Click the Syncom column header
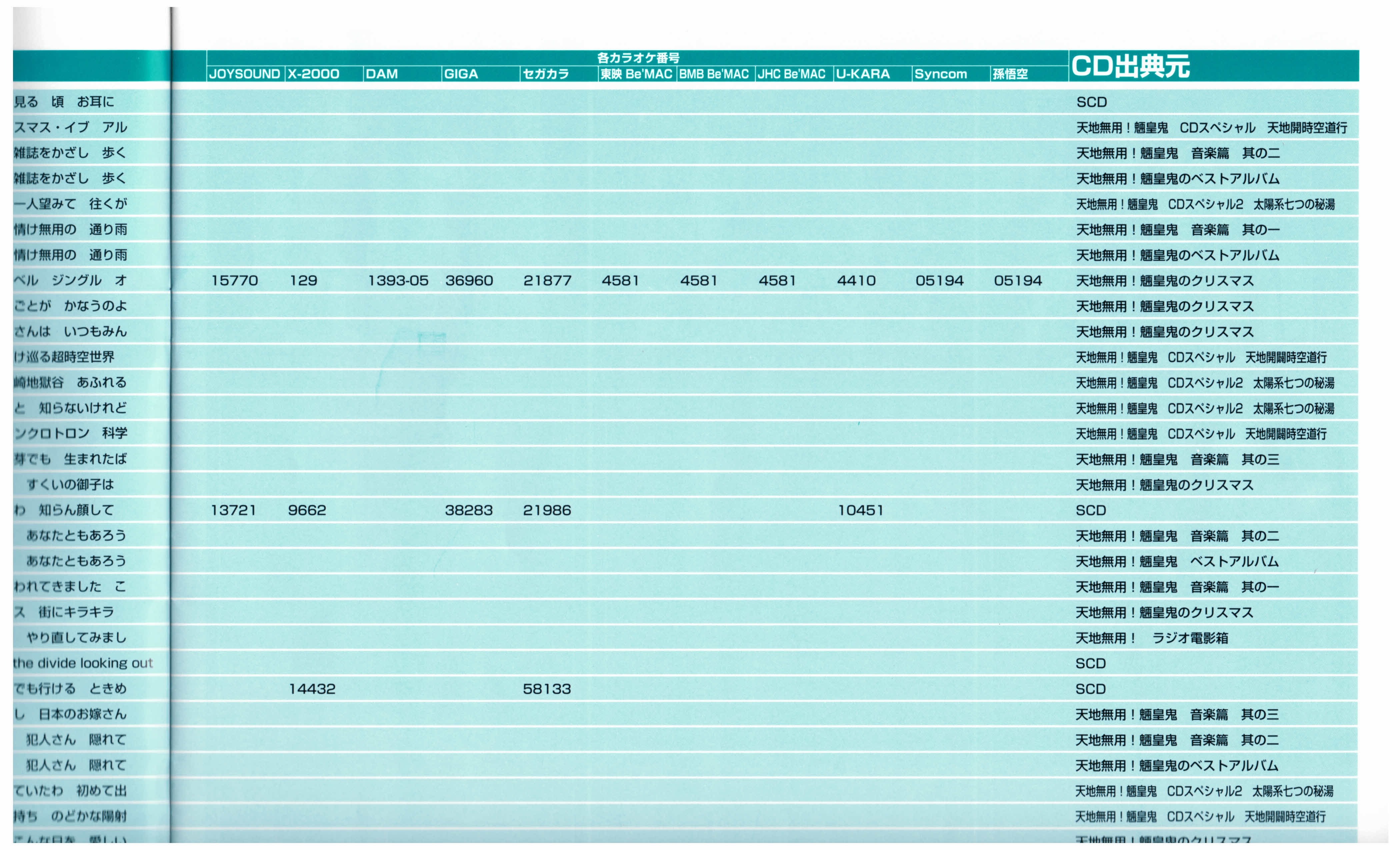Image resolution: width=1400 pixels, height=850 pixels. (x=940, y=74)
